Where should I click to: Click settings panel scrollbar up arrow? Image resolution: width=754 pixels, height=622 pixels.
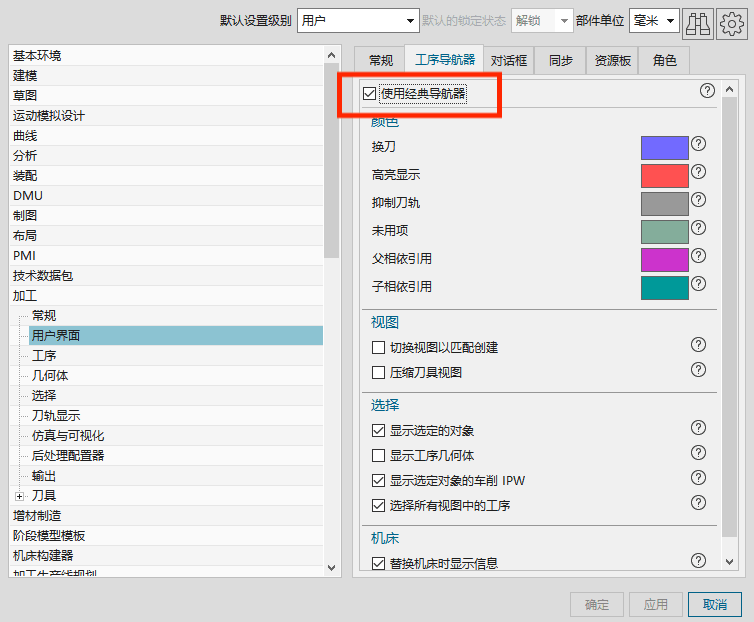point(729,89)
